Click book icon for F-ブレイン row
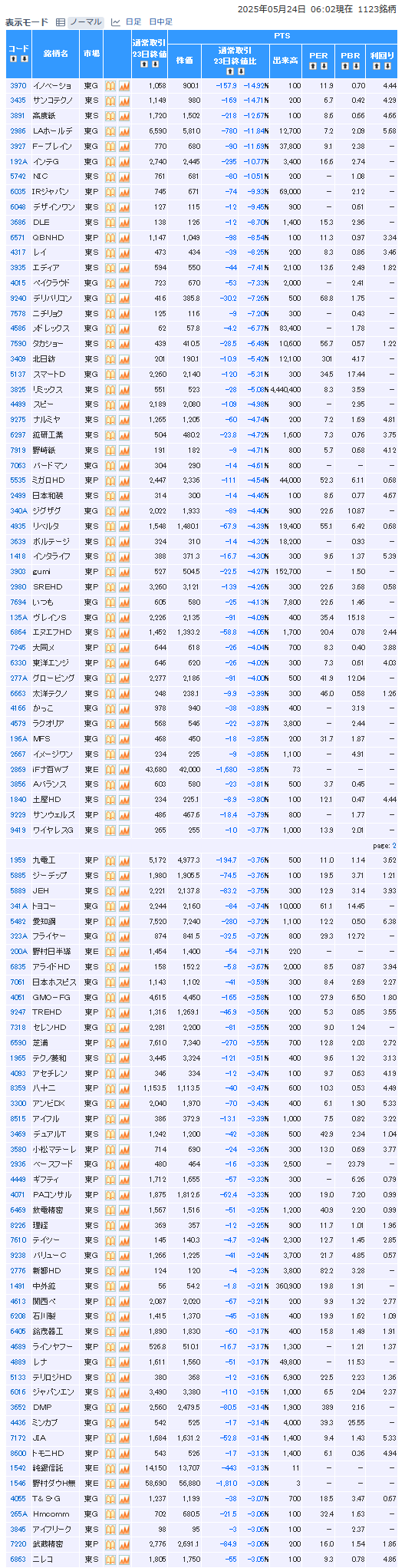Image resolution: width=405 pixels, height=1568 pixels. coord(110,146)
